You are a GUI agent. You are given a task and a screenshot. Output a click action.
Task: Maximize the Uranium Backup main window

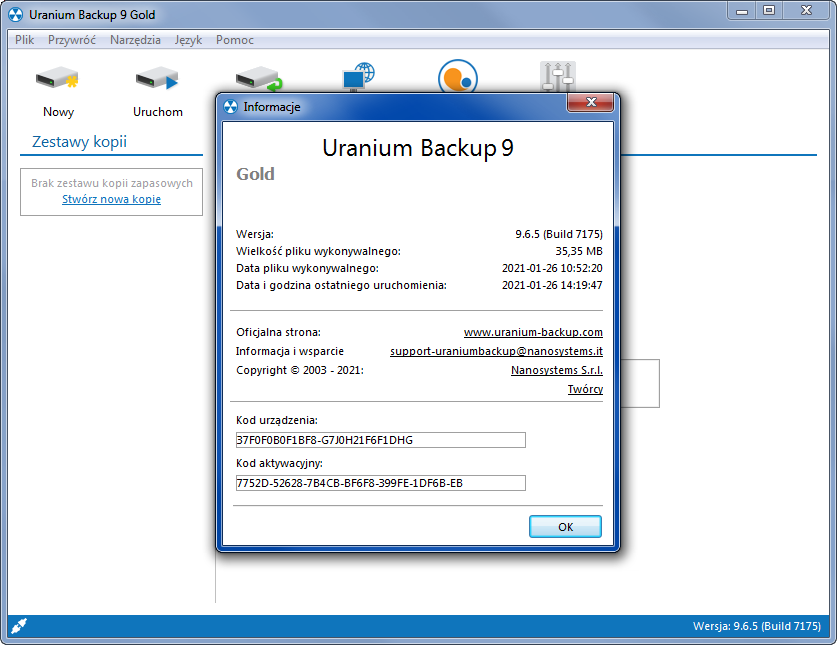pyautogui.click(x=769, y=10)
